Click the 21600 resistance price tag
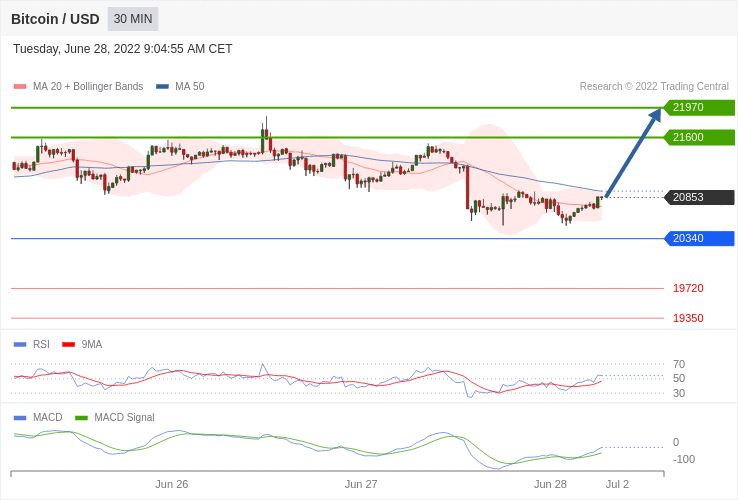Image resolution: width=738 pixels, height=500 pixels. coord(699,137)
